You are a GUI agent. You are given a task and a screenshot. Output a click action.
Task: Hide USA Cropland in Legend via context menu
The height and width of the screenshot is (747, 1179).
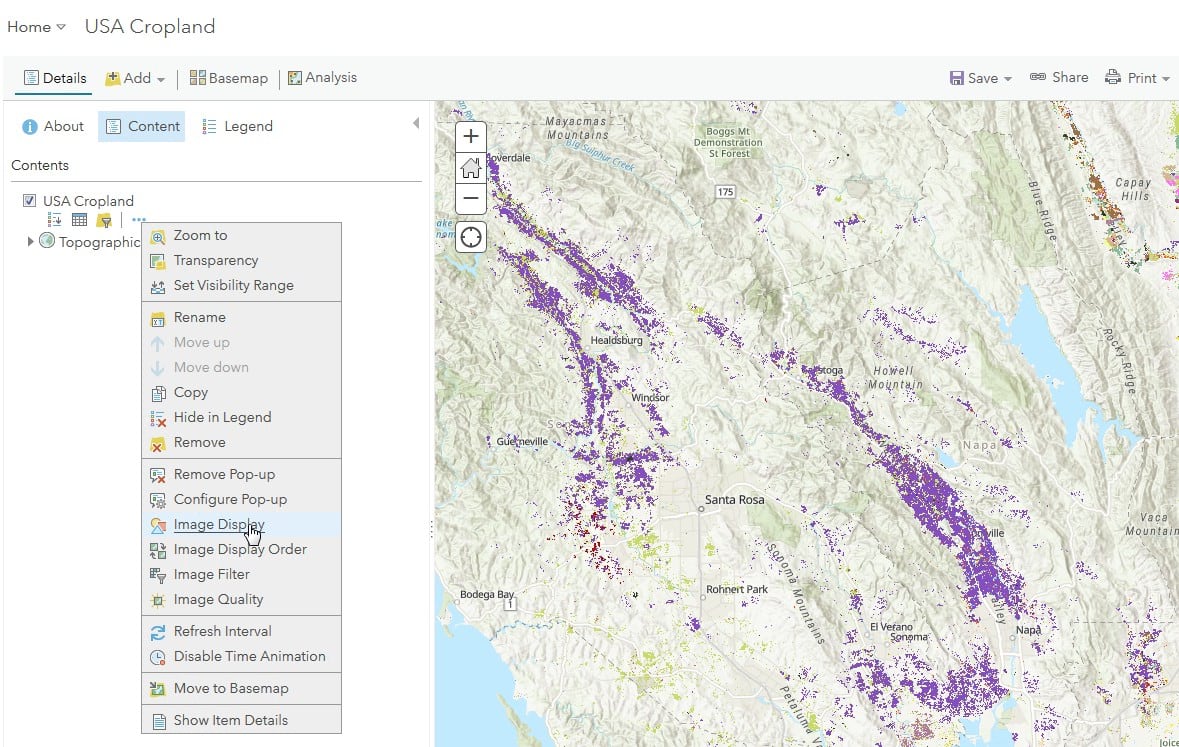223,417
